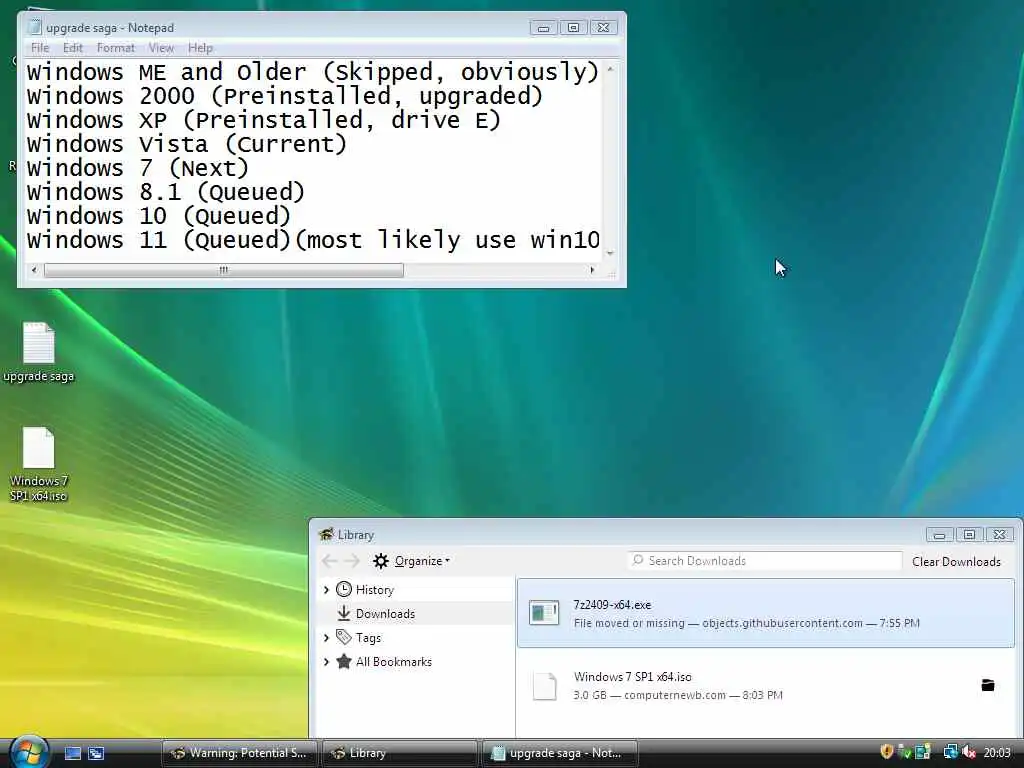Click the 'Windows ME and Older' line
This screenshot has width=1024, height=768.
click(312, 72)
